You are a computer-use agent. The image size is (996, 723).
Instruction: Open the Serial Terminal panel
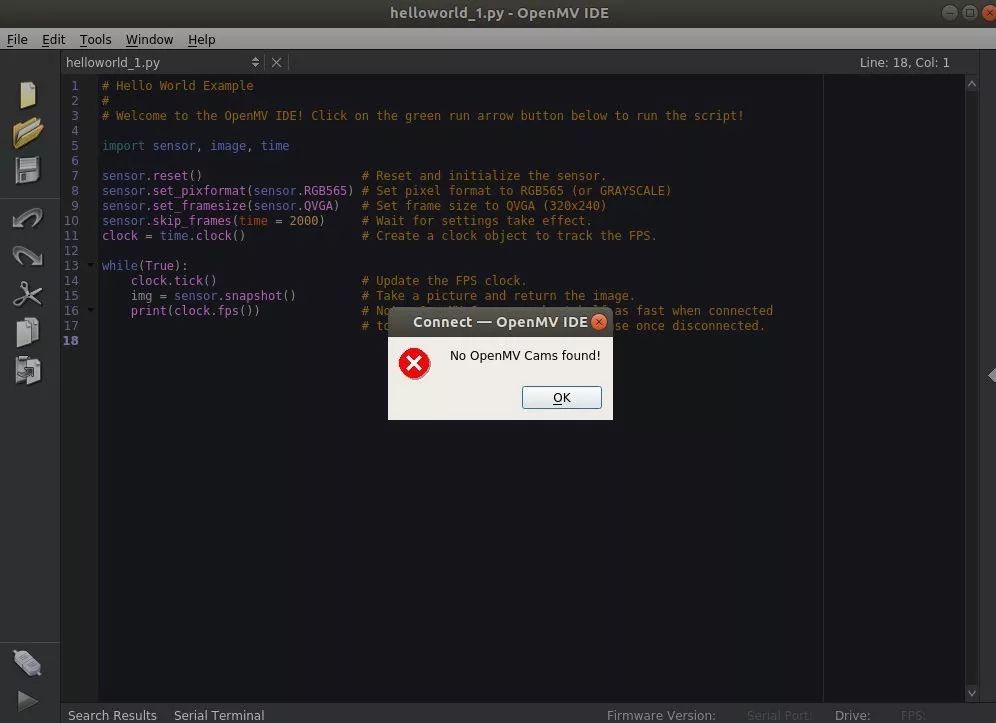coord(219,715)
